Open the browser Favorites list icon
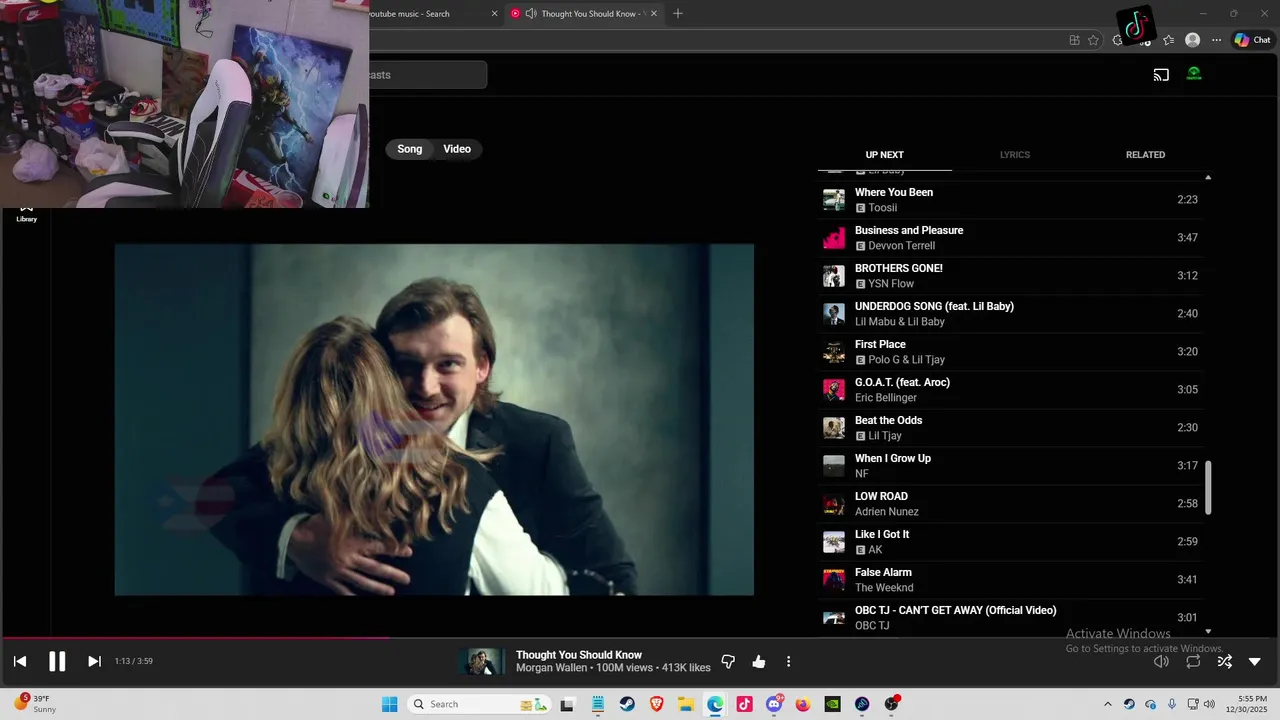 tap(1168, 40)
